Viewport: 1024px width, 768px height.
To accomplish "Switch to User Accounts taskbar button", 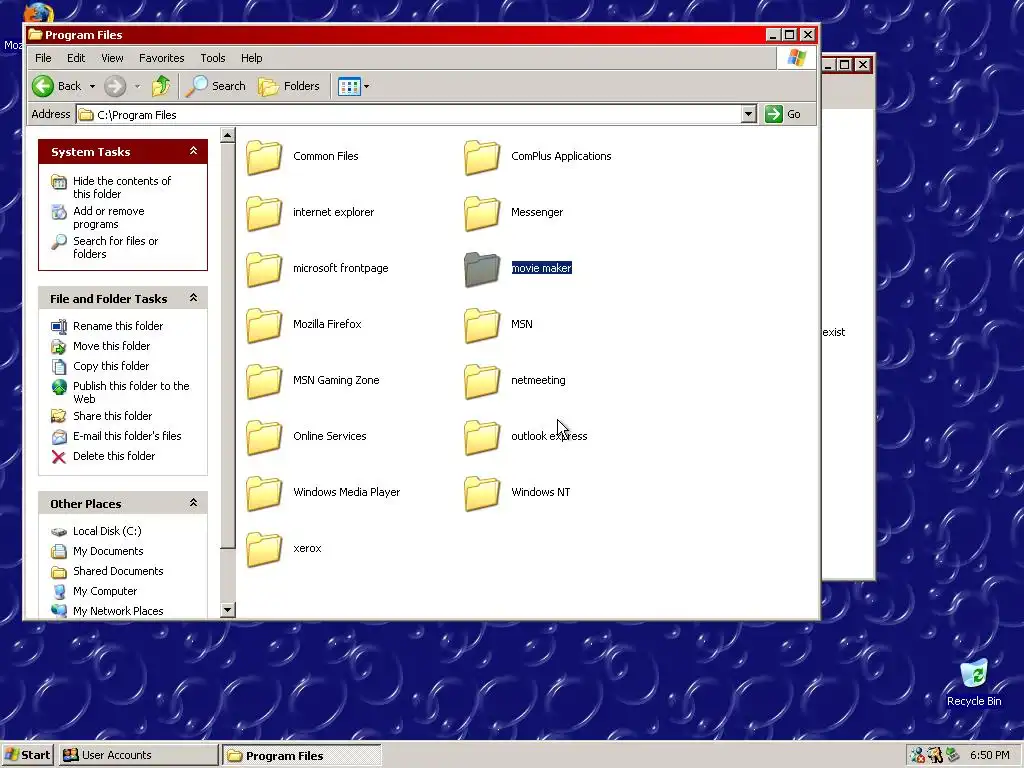I will 138,755.
